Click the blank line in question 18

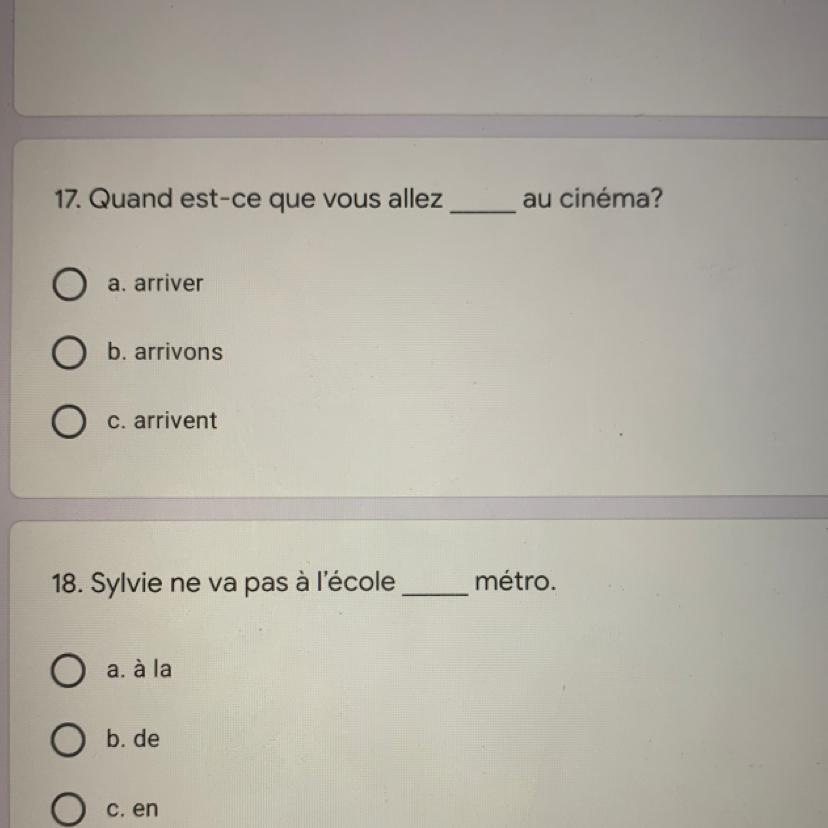pos(435,594)
